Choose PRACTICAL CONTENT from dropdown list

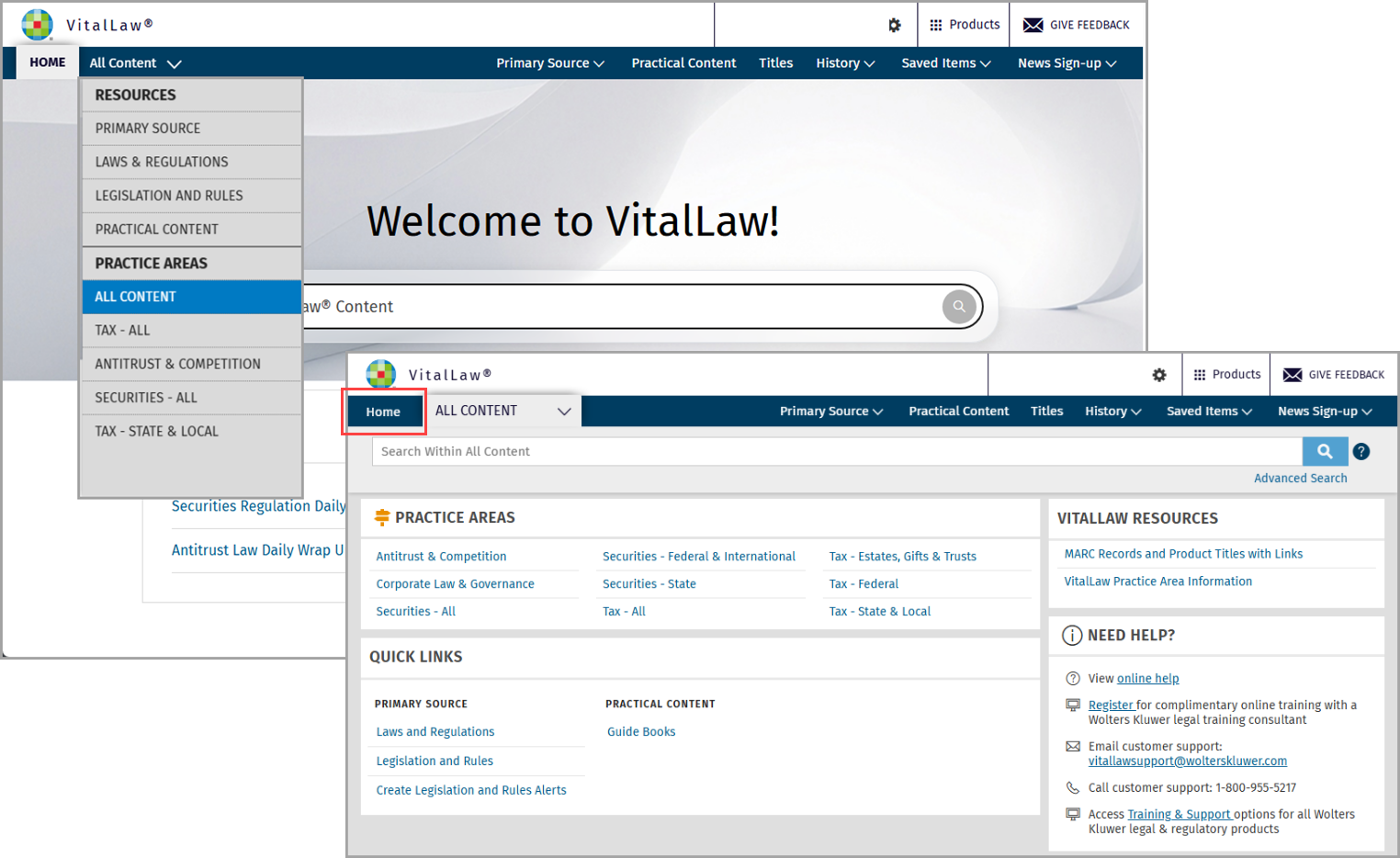tap(192, 230)
